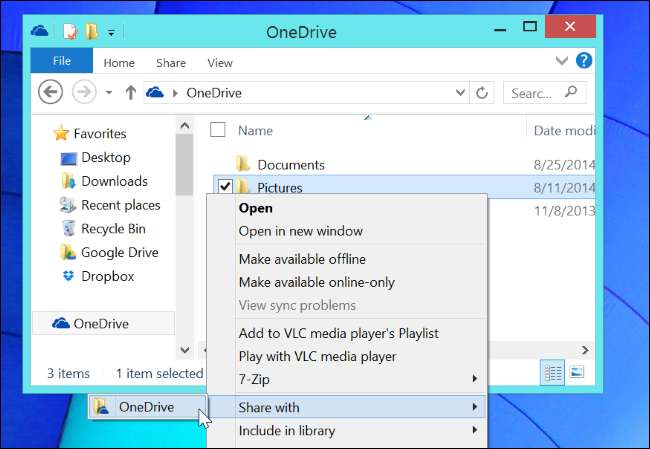Click the OneDrive address bar path
Screen dimensions: 650x449
tap(214, 93)
